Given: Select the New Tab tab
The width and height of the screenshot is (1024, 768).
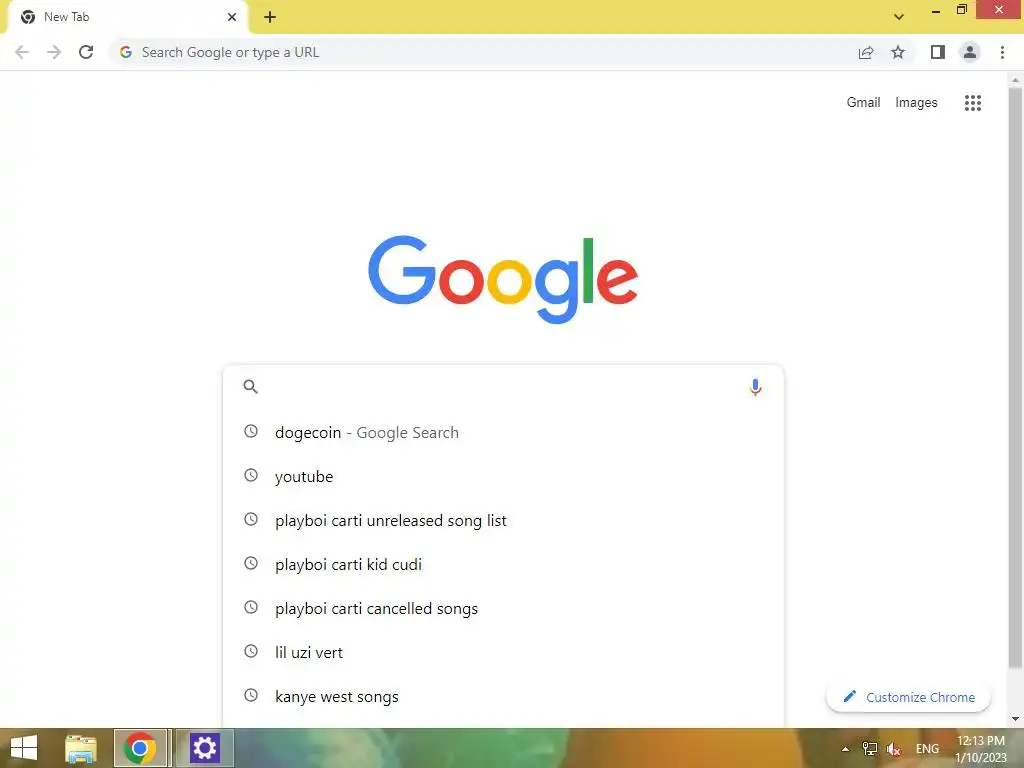Looking at the screenshot, I should pos(127,18).
